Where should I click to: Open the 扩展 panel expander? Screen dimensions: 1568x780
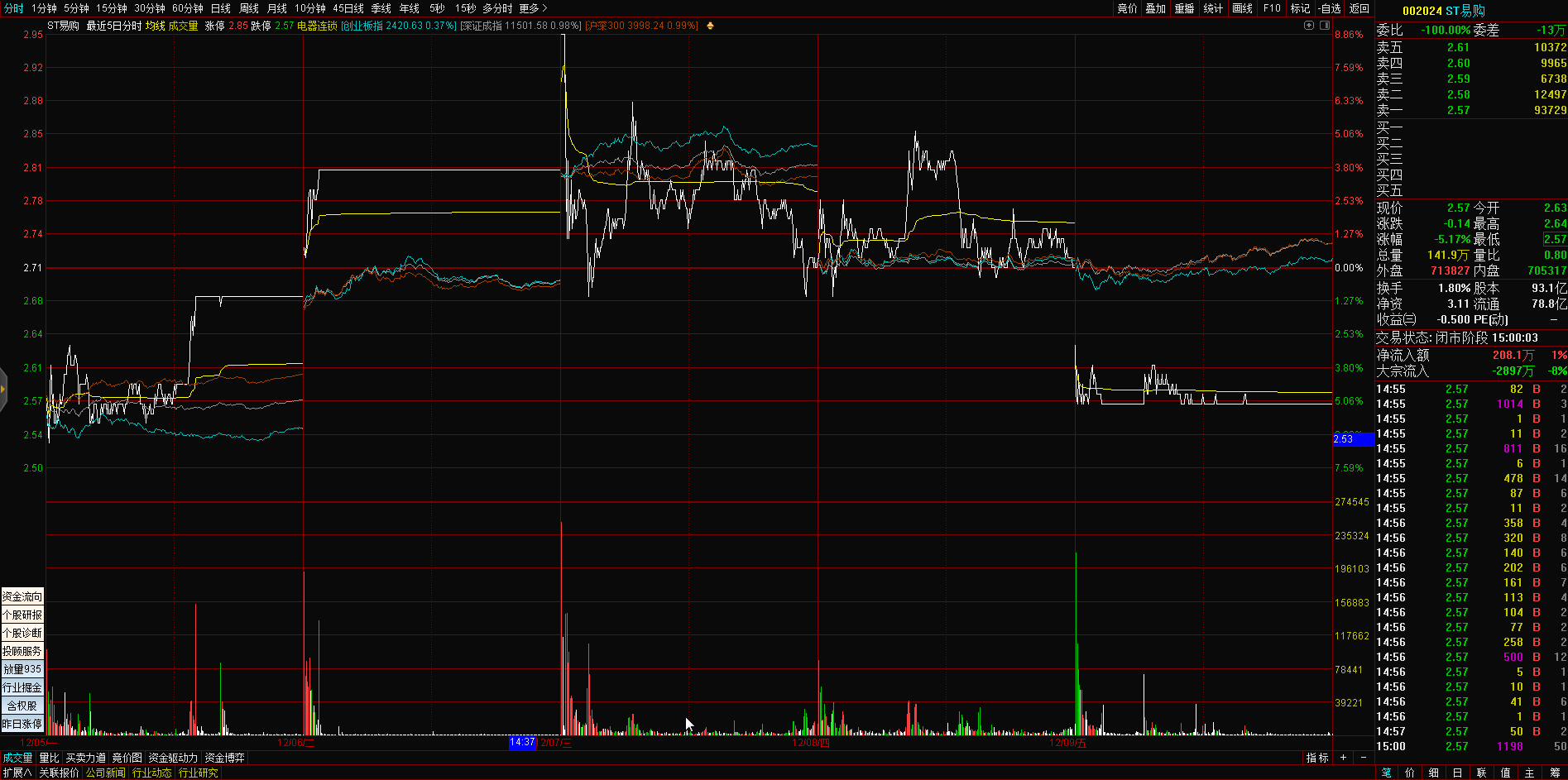[17, 773]
